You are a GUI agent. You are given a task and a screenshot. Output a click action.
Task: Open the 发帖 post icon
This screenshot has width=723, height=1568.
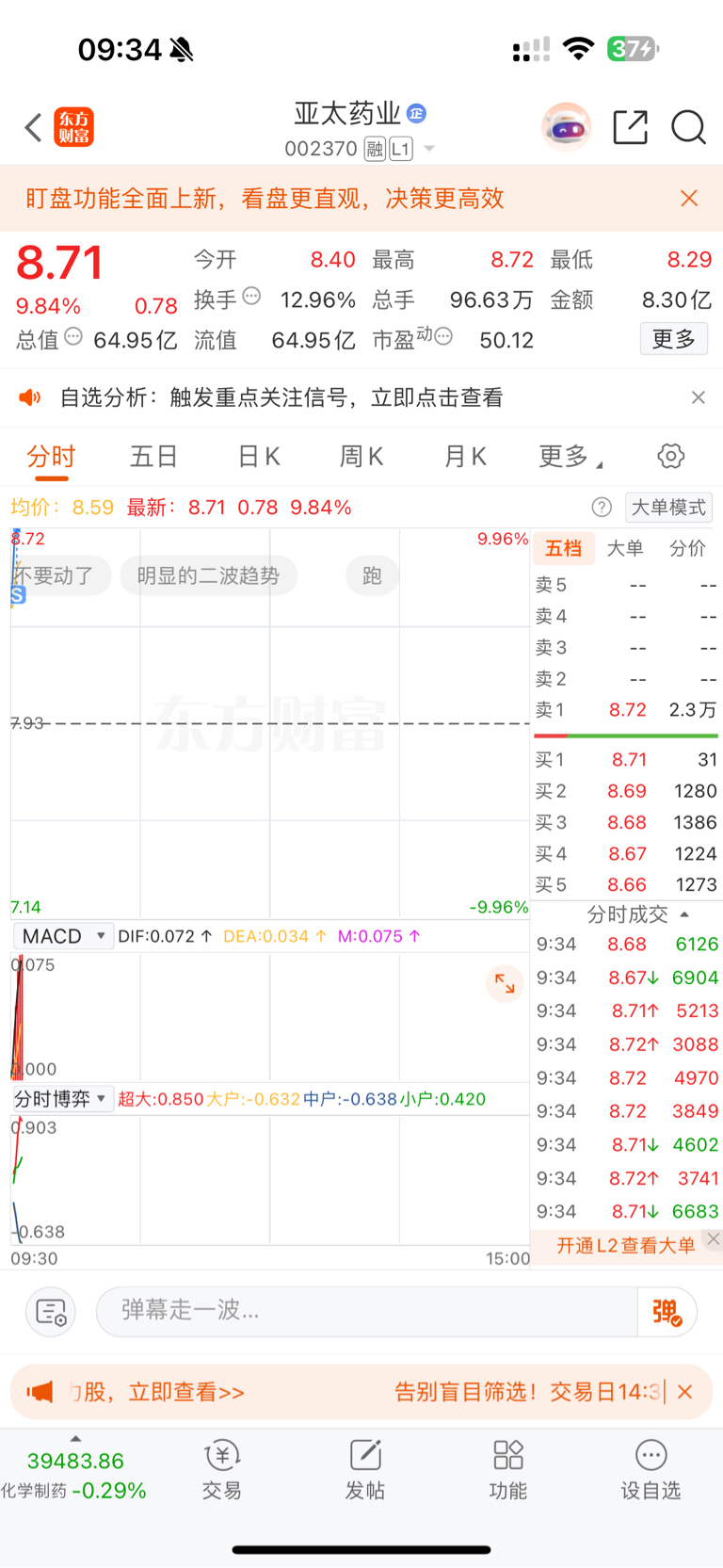pos(365,1470)
